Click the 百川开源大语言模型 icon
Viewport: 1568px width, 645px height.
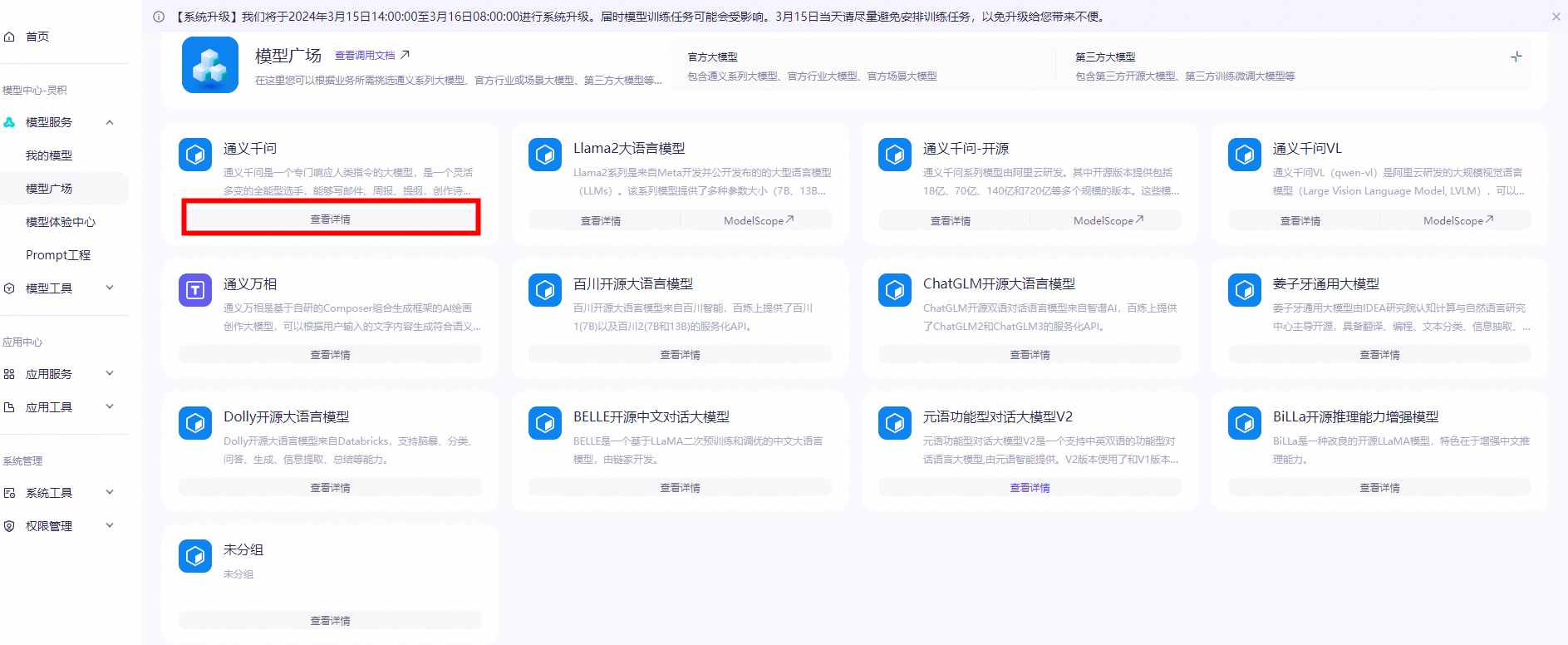point(545,290)
